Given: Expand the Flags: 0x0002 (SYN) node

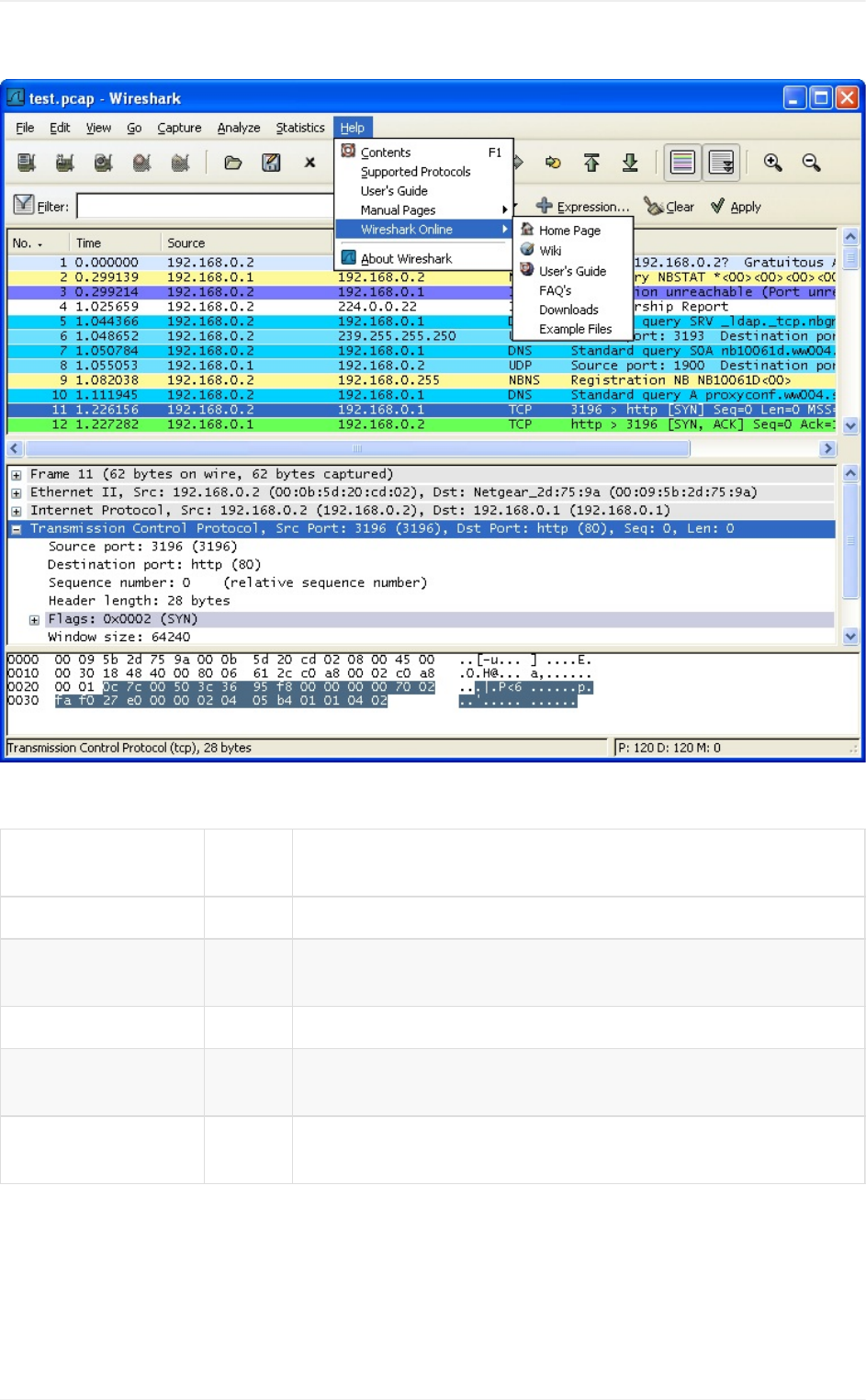Looking at the screenshot, I should (x=34, y=620).
